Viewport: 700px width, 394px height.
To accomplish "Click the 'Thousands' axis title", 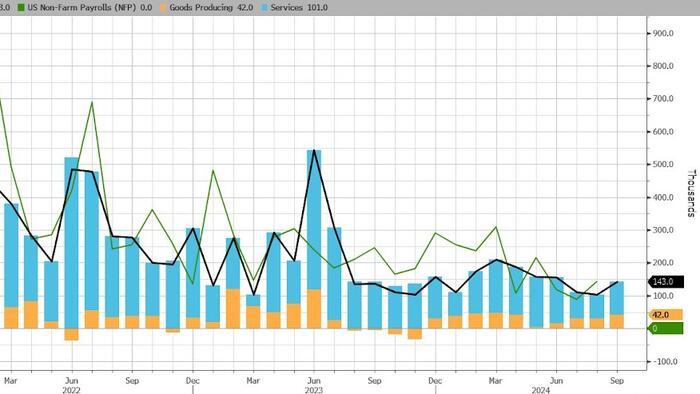I will point(692,193).
